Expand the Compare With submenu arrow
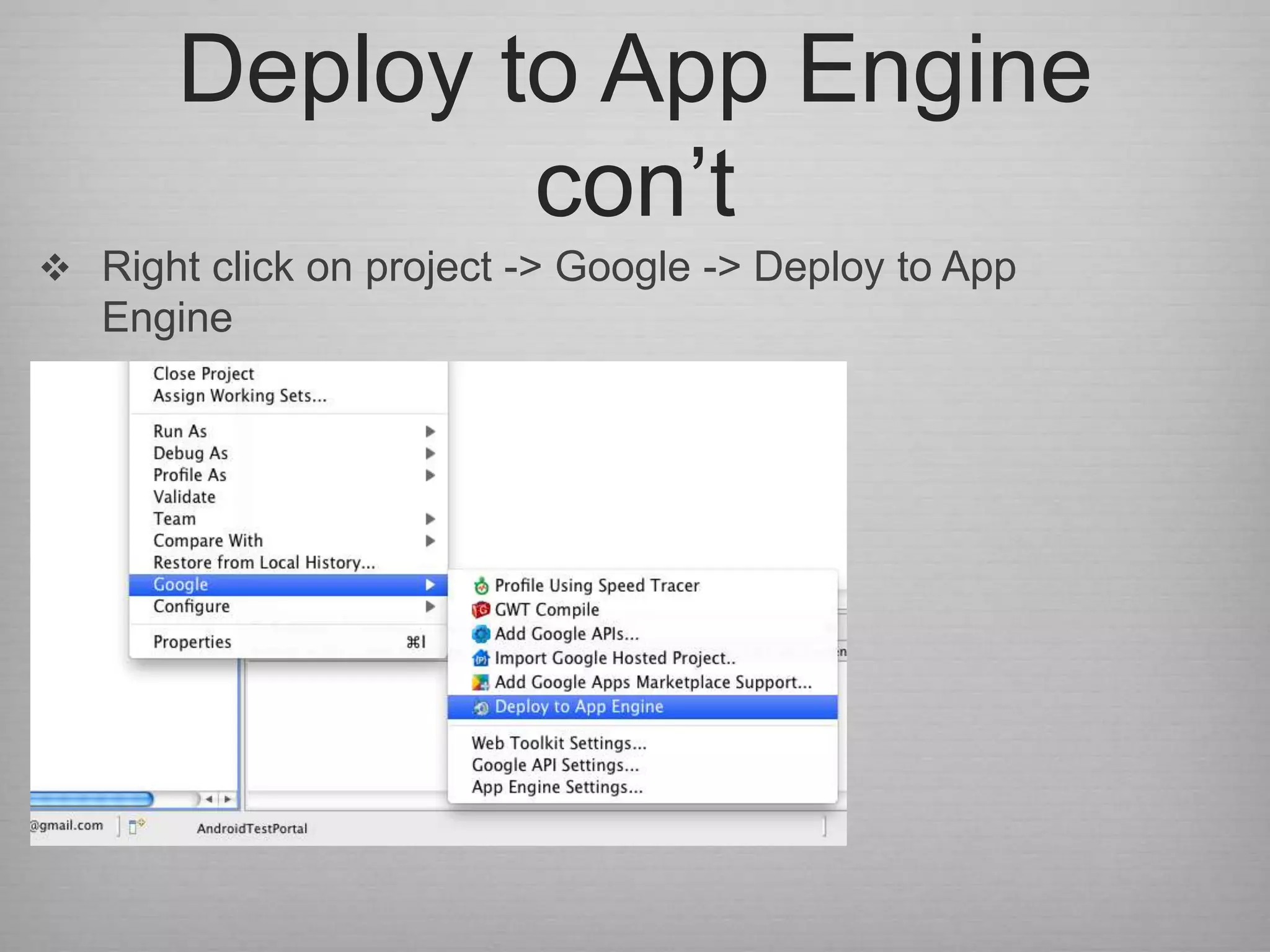Image resolution: width=1270 pixels, height=952 pixels. tap(430, 541)
